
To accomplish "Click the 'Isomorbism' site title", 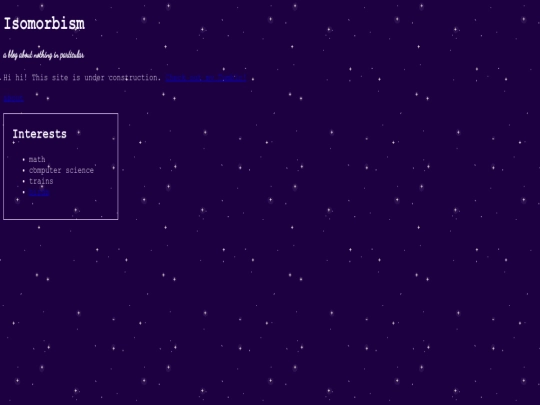I will pos(44,24).
